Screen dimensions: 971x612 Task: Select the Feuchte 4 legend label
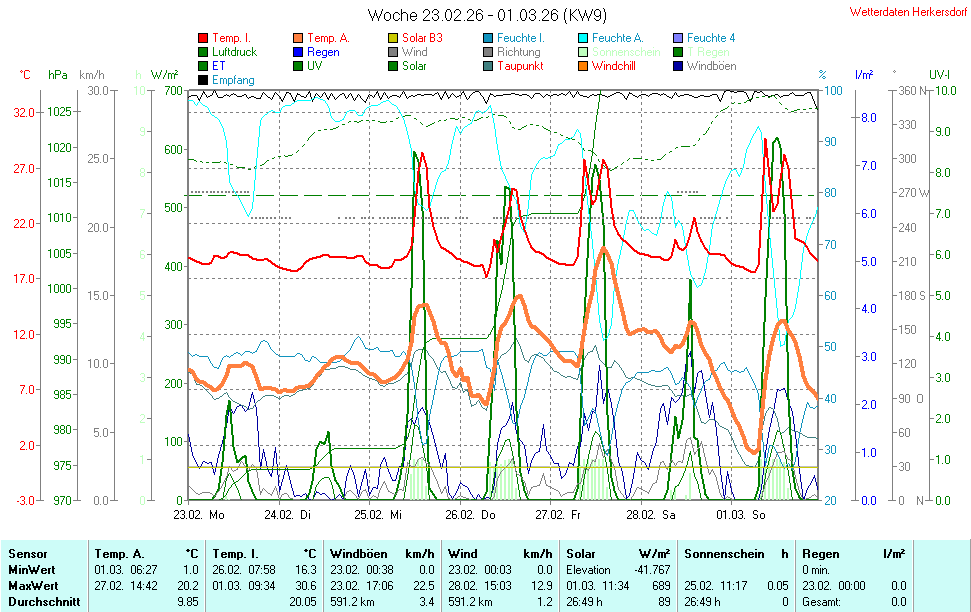[x=711, y=38]
